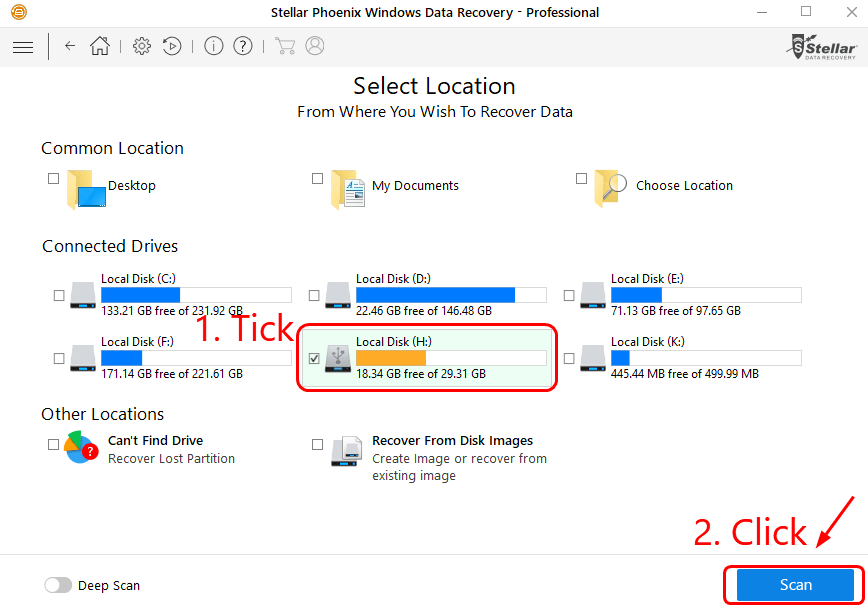Click 'Create Image or recover from existing image'

(x=459, y=467)
